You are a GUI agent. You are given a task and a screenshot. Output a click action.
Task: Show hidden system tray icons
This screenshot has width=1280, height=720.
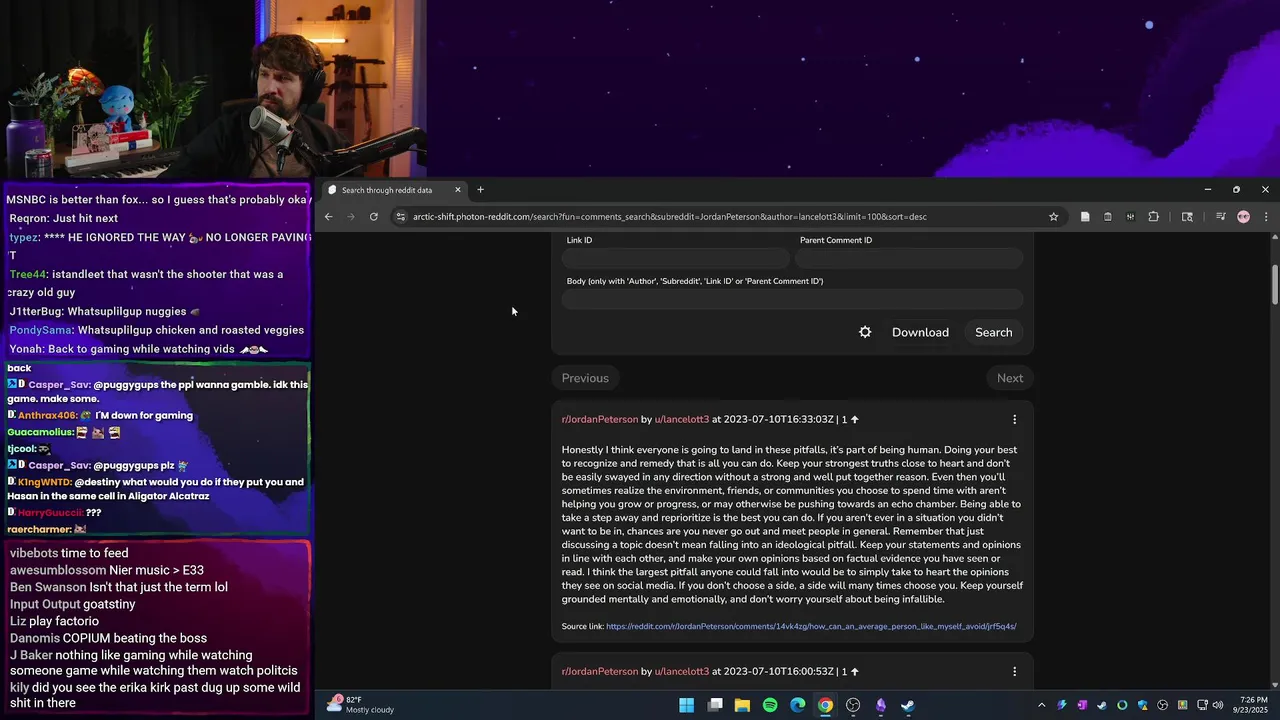point(1041,705)
